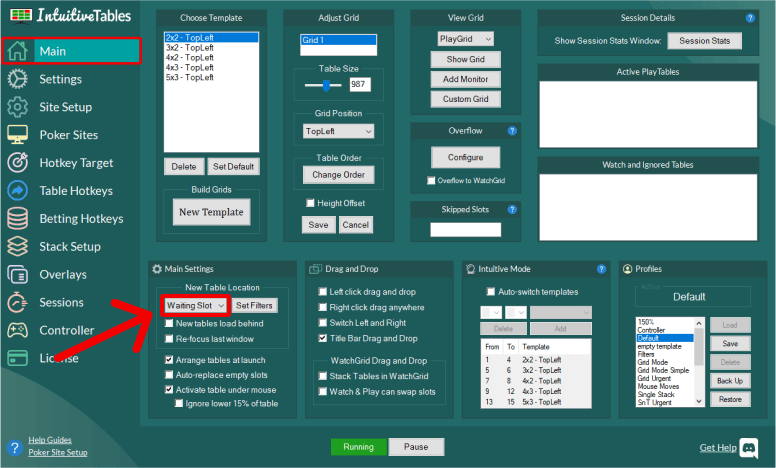Click the Profiles person icon
Viewport: 776px width, 468px height.
[628, 269]
